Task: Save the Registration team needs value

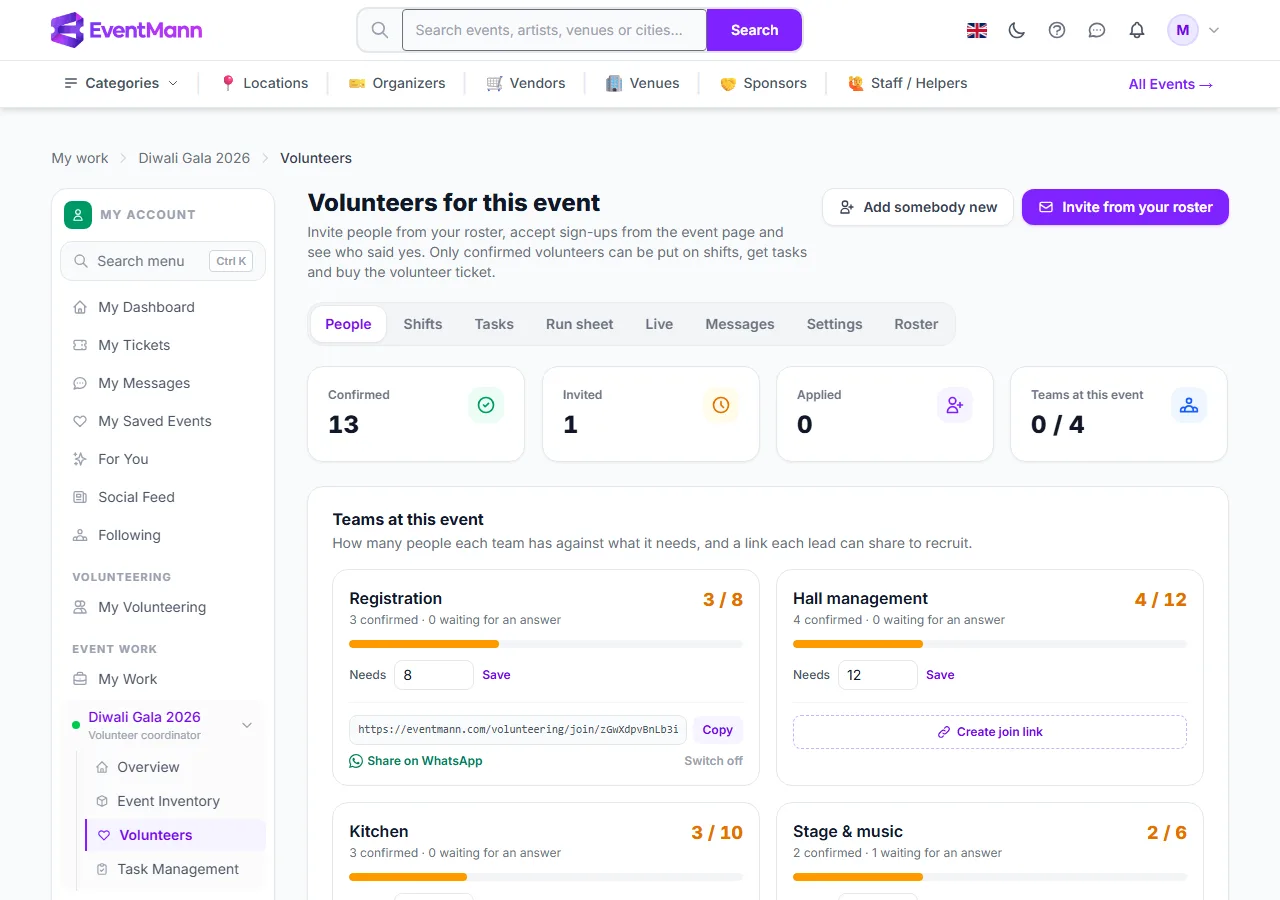Action: 496,675
